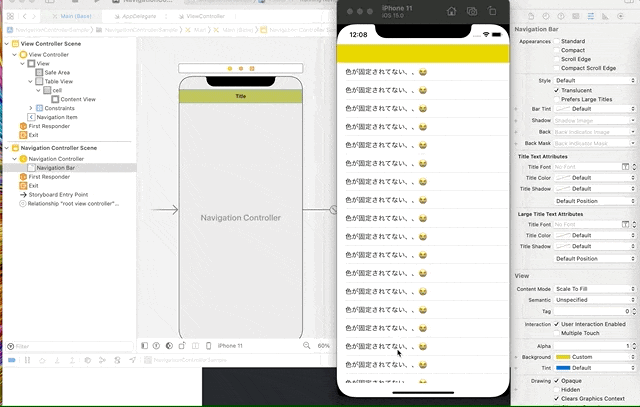Uncheck the Translucent checkbox
Image resolution: width=640 pixels, height=407 pixels.
point(556,90)
